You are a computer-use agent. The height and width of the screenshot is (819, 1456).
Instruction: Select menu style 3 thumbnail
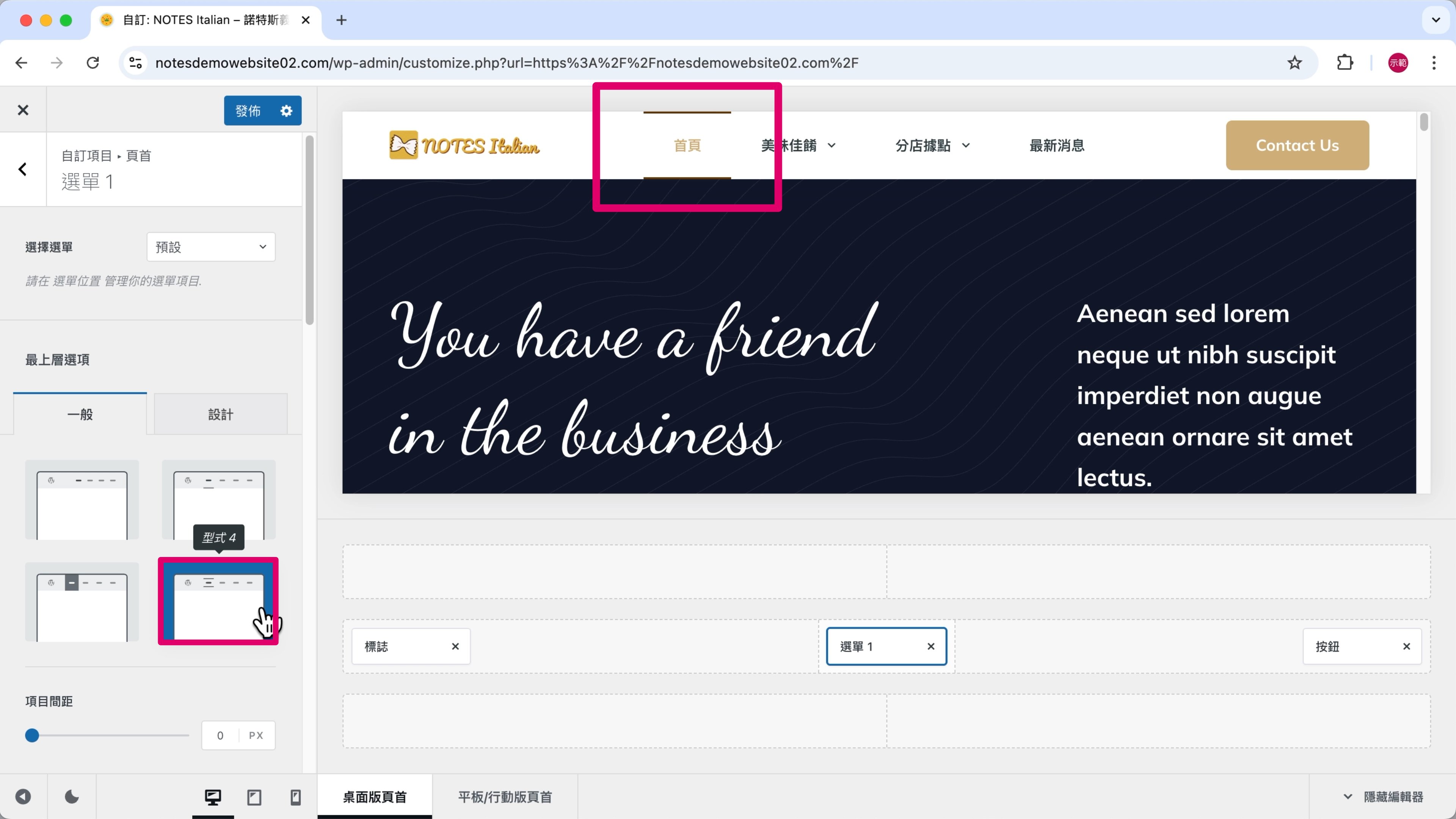click(82, 602)
